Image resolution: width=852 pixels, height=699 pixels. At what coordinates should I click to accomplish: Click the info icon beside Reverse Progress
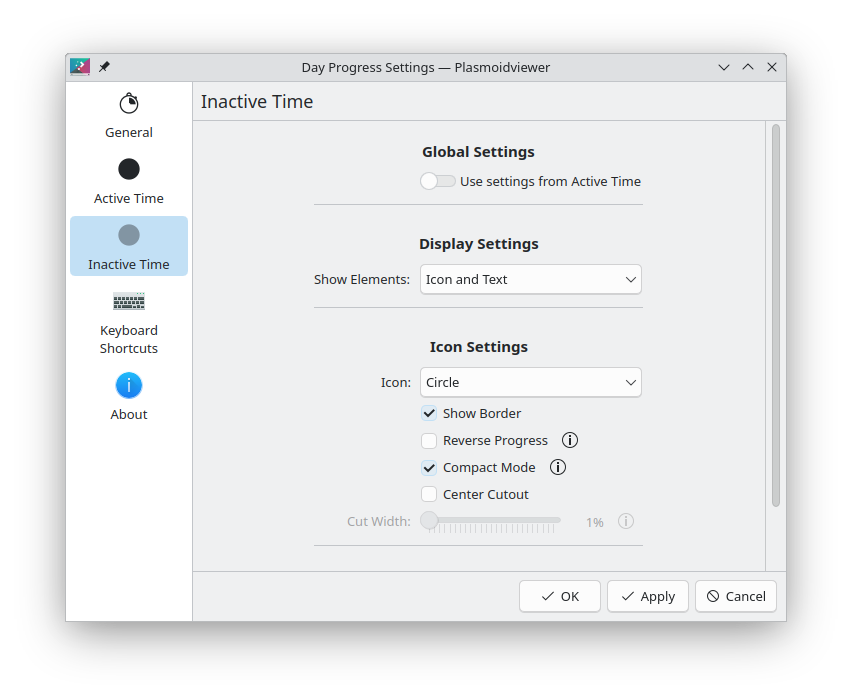point(570,440)
